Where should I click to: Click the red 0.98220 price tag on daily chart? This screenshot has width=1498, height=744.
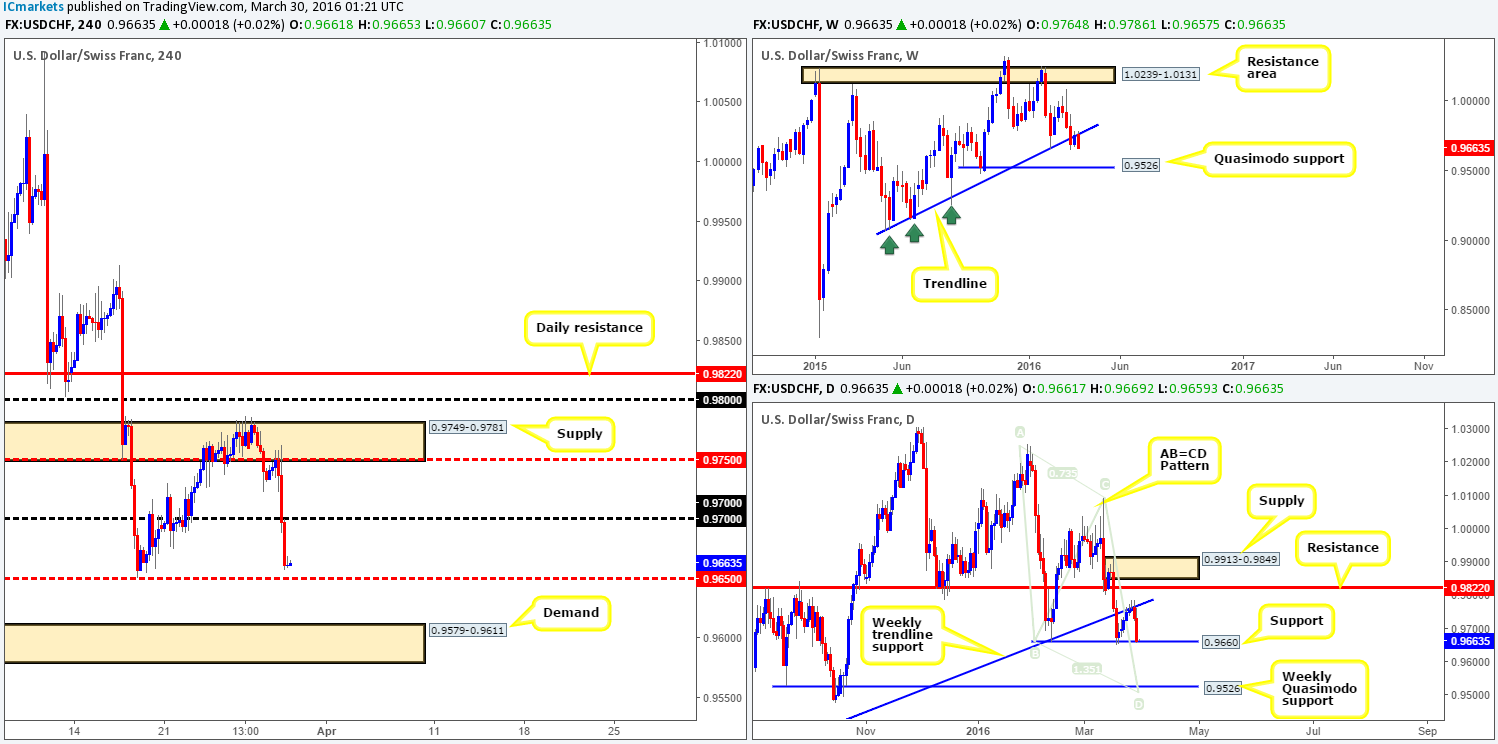pyautogui.click(x=1470, y=588)
